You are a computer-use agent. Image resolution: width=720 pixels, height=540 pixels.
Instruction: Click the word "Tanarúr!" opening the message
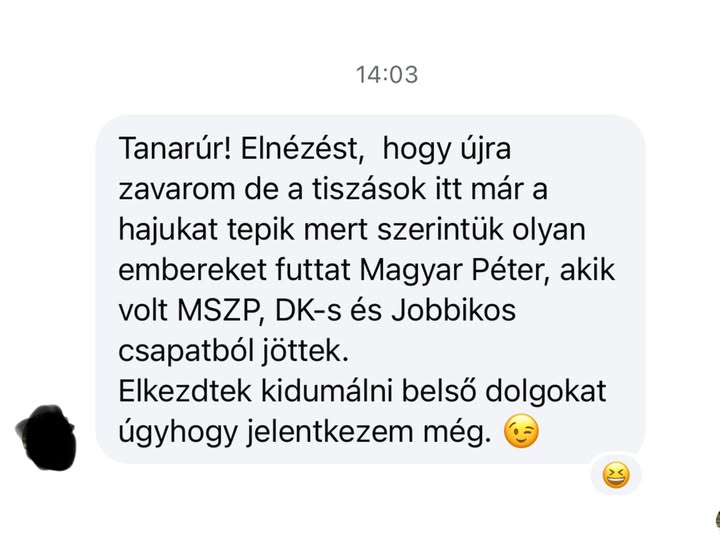pos(175,148)
